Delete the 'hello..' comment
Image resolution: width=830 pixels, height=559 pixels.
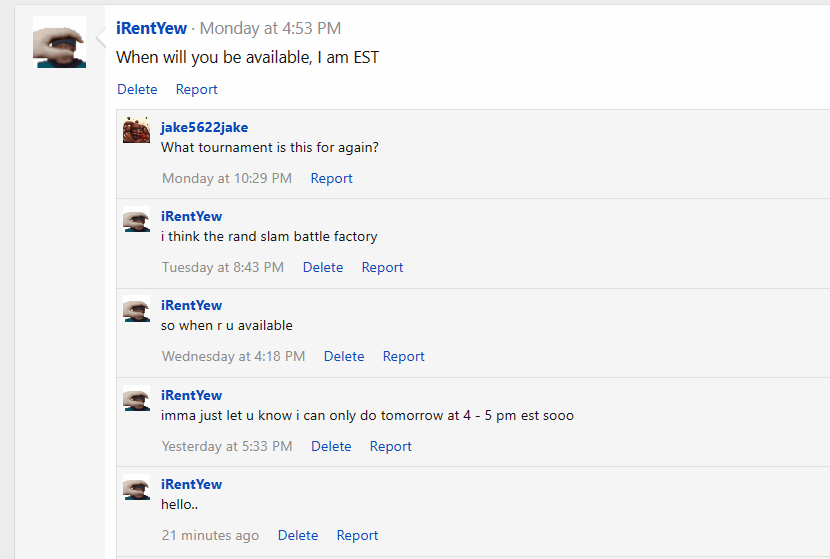pyautogui.click(x=298, y=535)
